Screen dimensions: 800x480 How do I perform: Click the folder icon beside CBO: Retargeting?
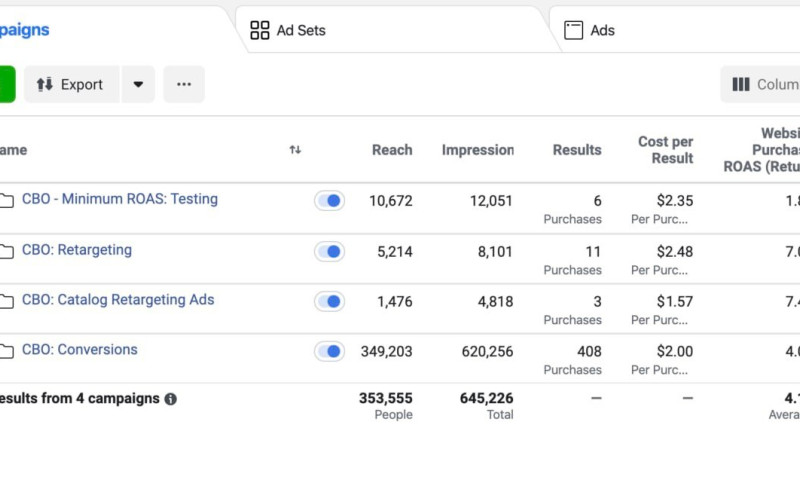tap(7, 251)
